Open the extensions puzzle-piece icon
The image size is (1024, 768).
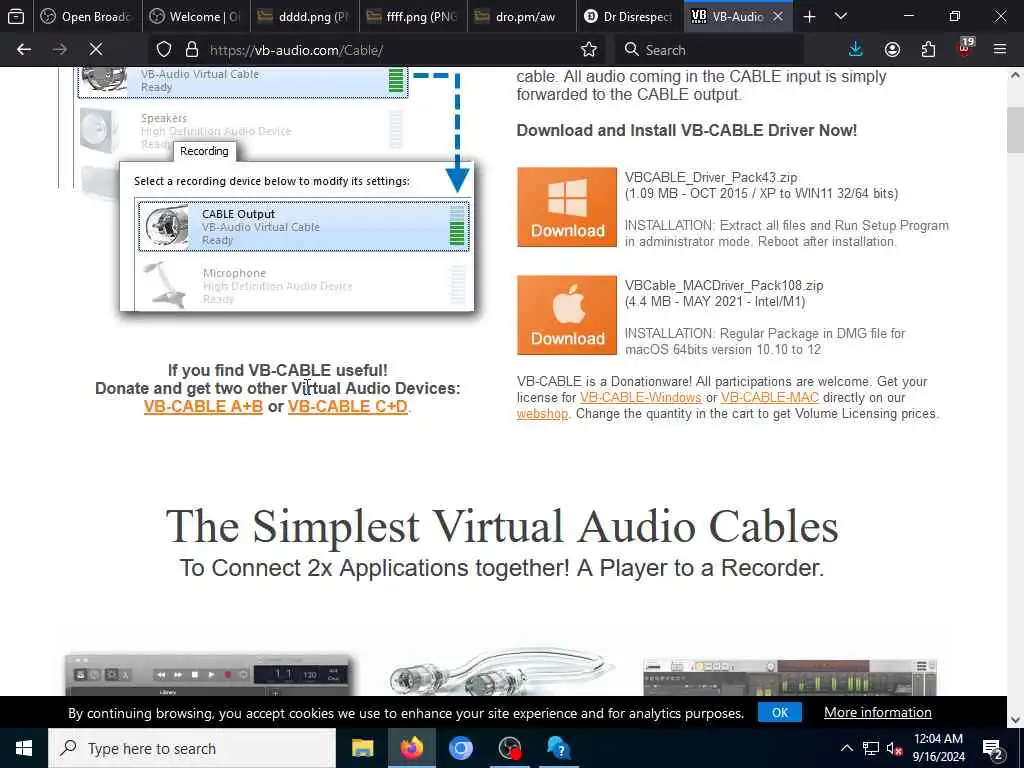tap(928, 50)
